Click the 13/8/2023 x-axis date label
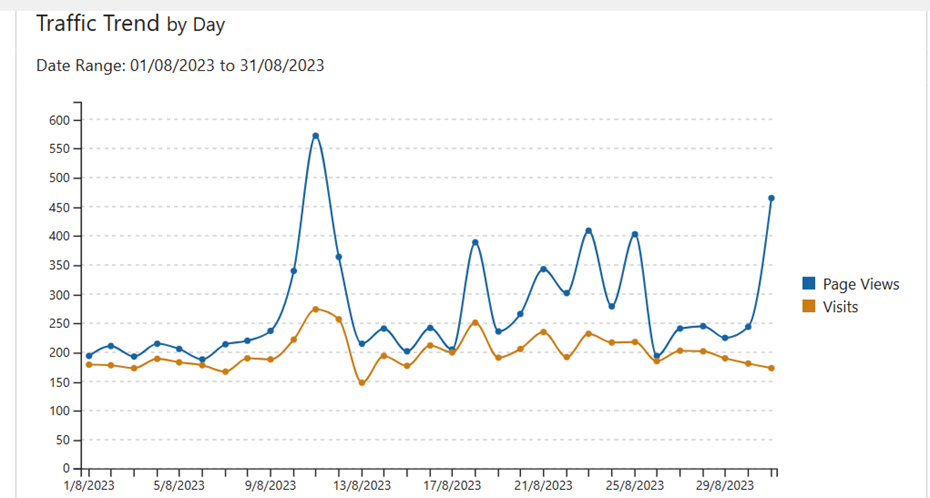Image resolution: width=930 pixels, height=498 pixels. coord(362,487)
